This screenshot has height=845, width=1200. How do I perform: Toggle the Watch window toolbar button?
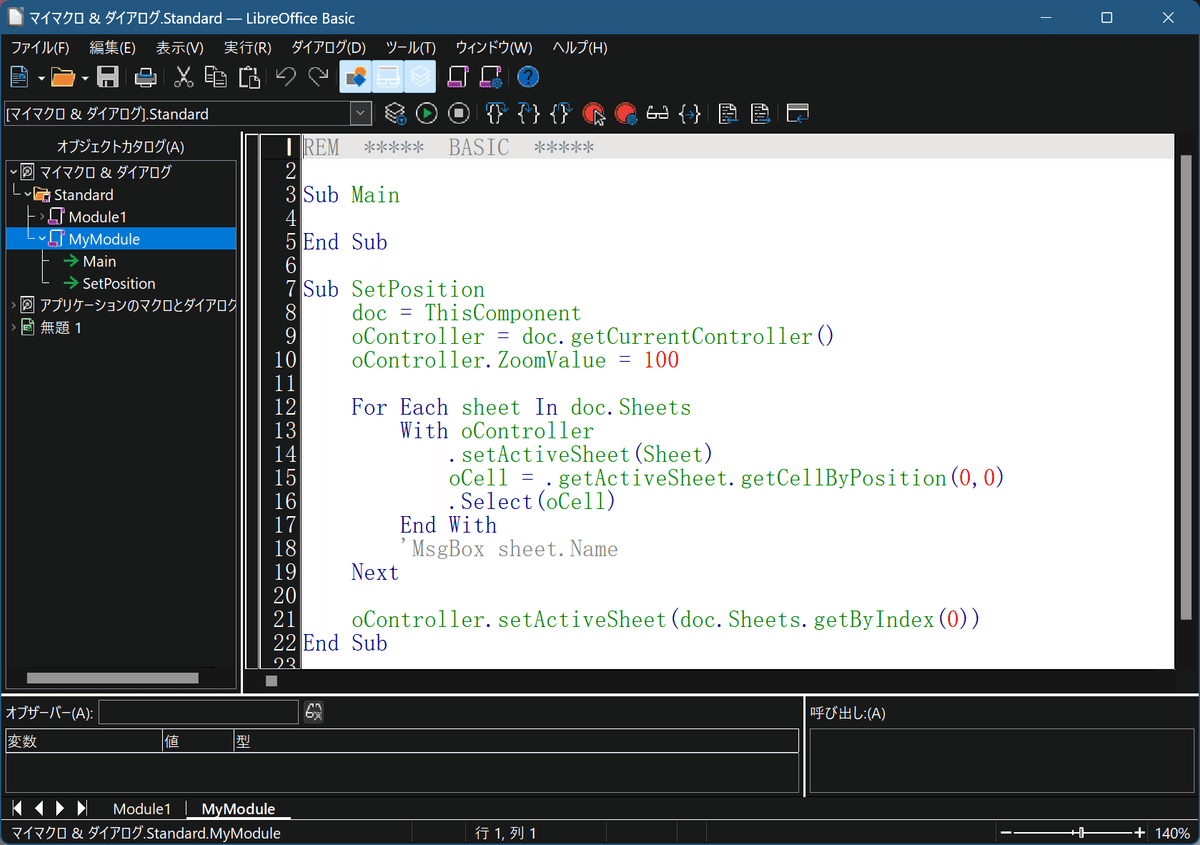[x=388, y=77]
